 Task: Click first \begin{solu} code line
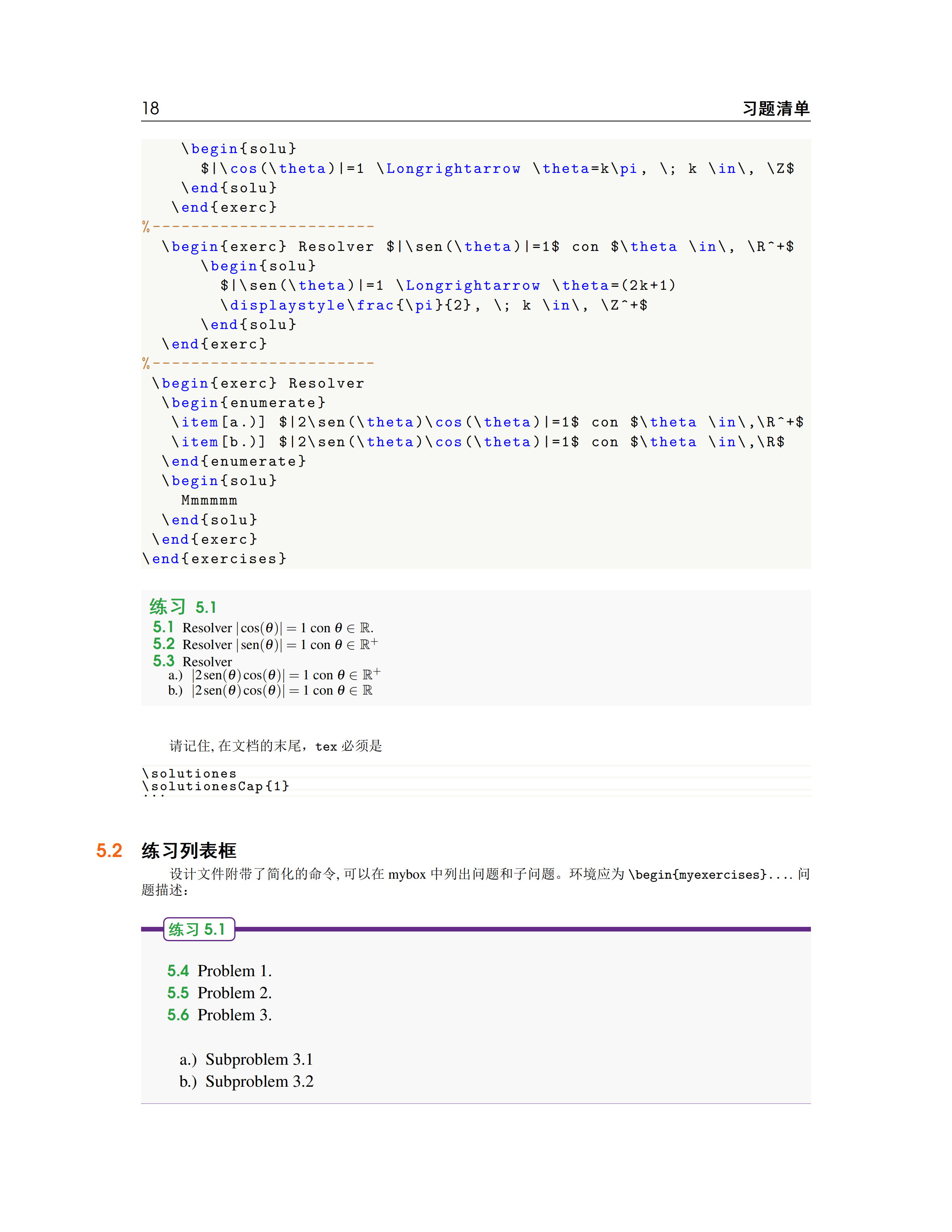pyautogui.click(x=239, y=149)
